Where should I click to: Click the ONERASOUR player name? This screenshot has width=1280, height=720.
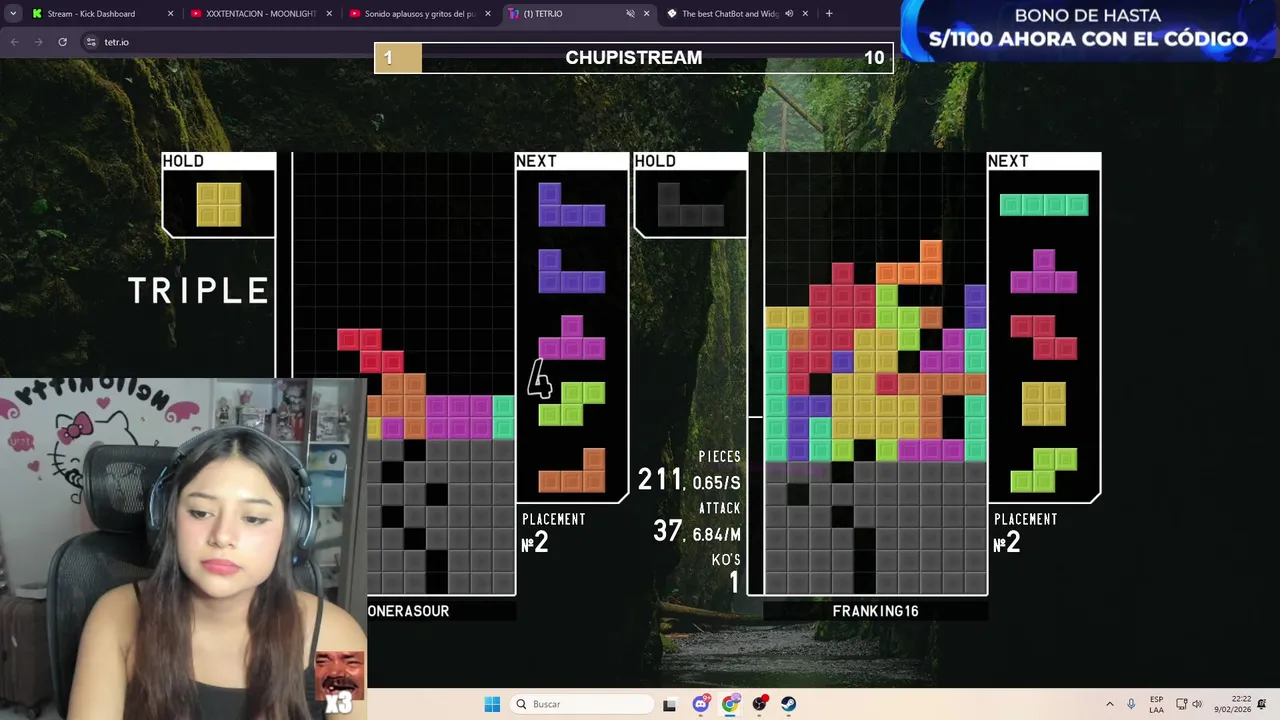pos(408,611)
